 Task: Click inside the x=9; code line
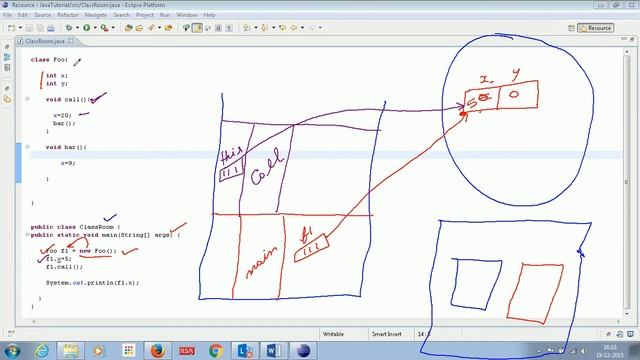68,163
